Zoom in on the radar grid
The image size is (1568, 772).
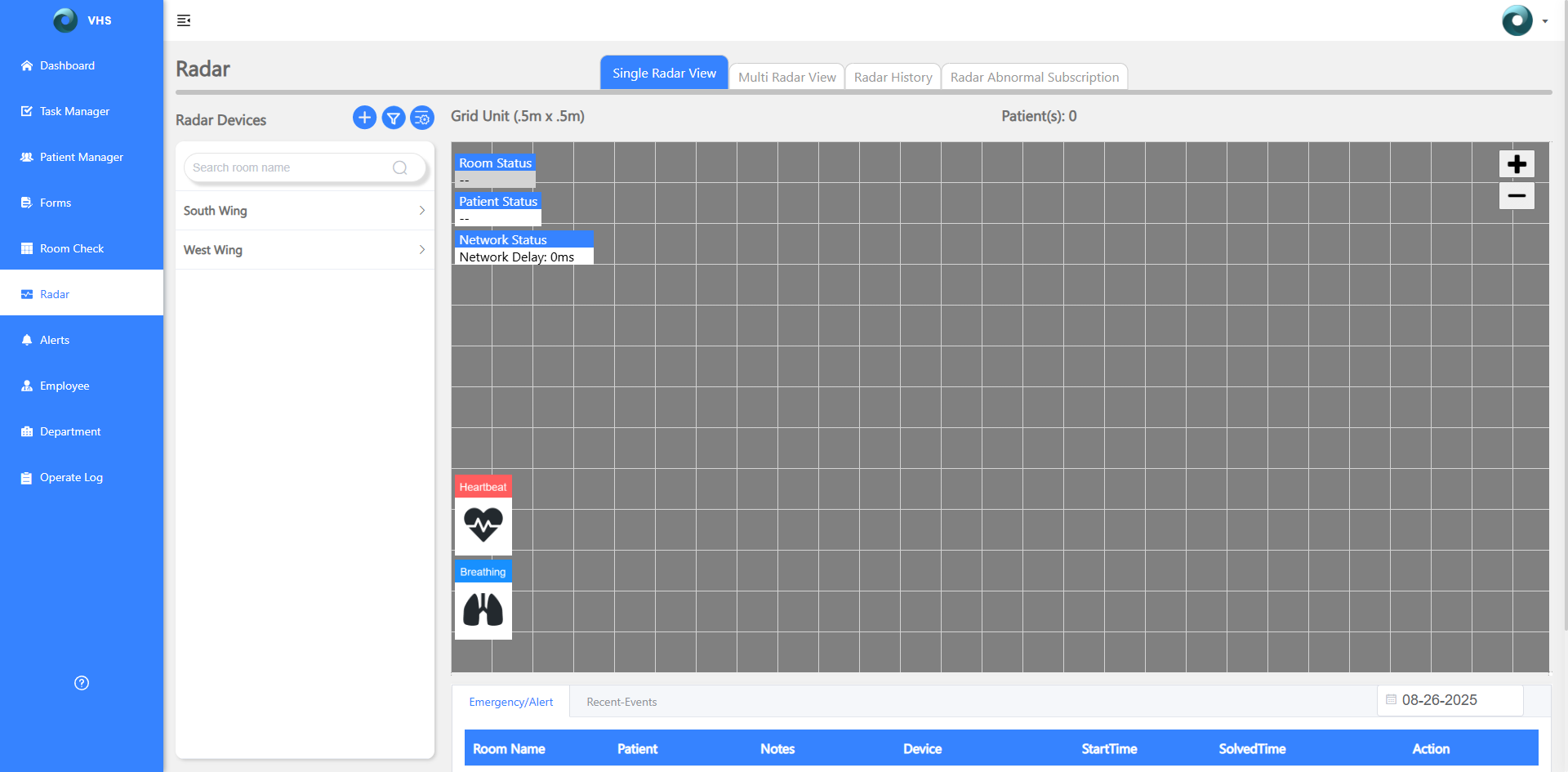[x=1517, y=164]
